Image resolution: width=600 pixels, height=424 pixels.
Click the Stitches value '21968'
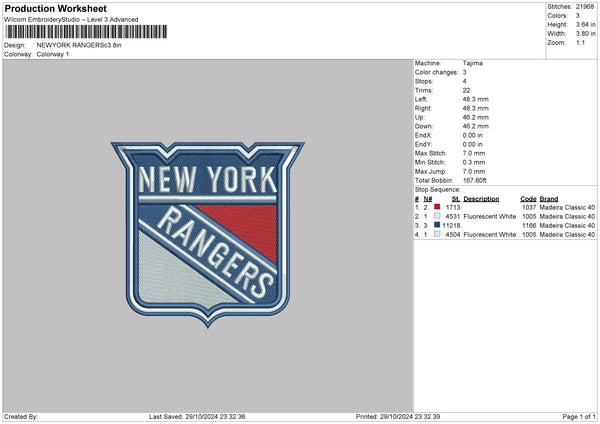coord(585,7)
